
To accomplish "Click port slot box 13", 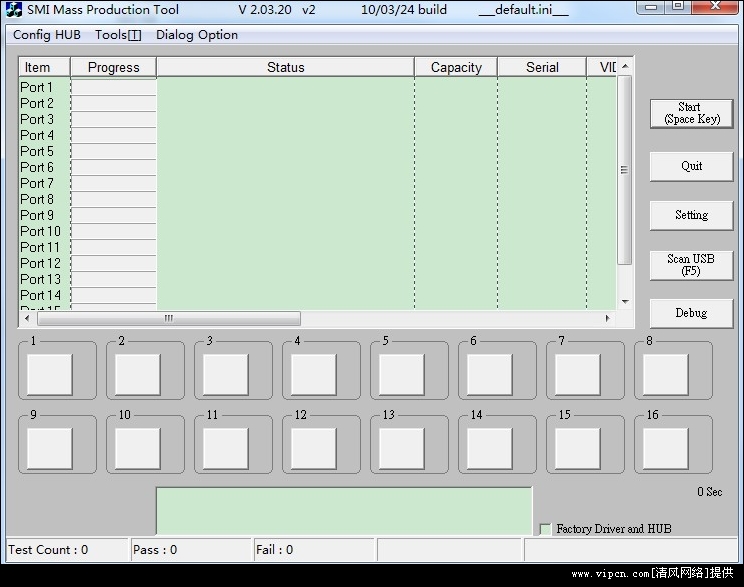I will coord(402,448).
